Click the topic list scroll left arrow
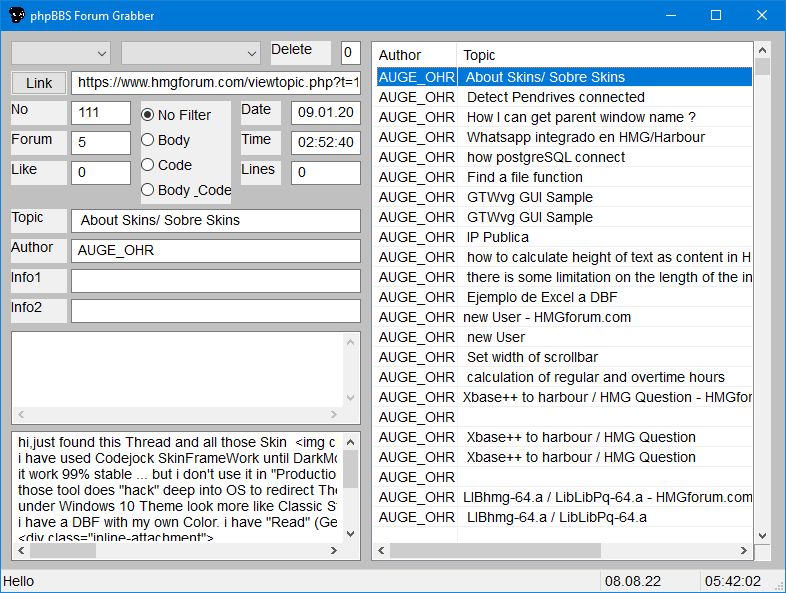Image resolution: width=786 pixels, height=593 pixels. [x=381, y=550]
